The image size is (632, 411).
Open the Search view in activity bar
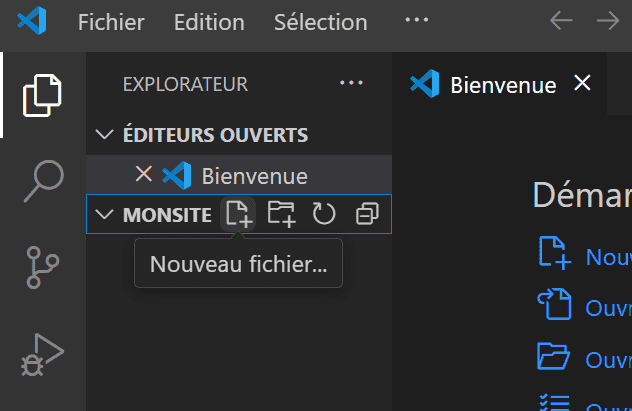pos(44,181)
